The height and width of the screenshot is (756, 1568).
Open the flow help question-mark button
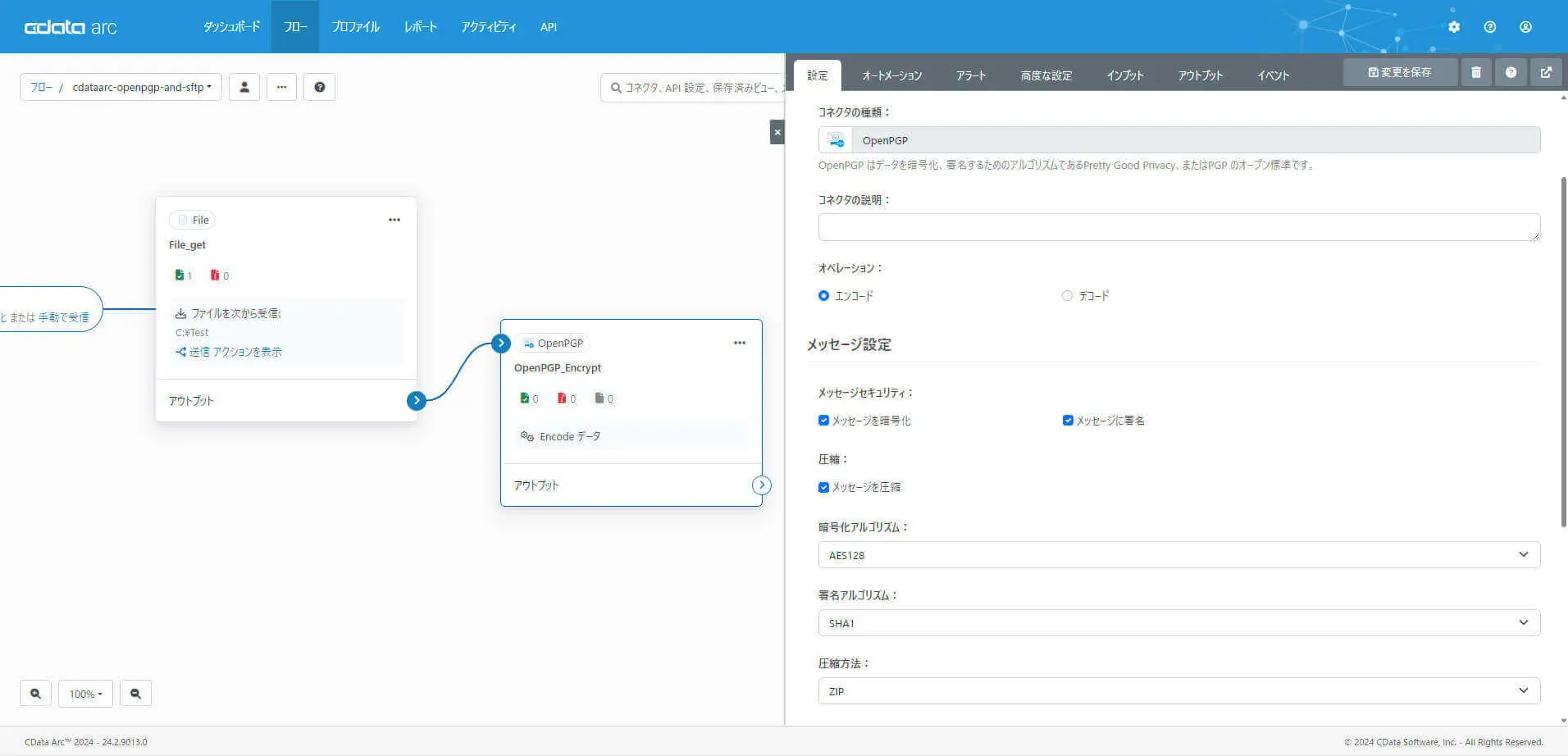[320, 87]
